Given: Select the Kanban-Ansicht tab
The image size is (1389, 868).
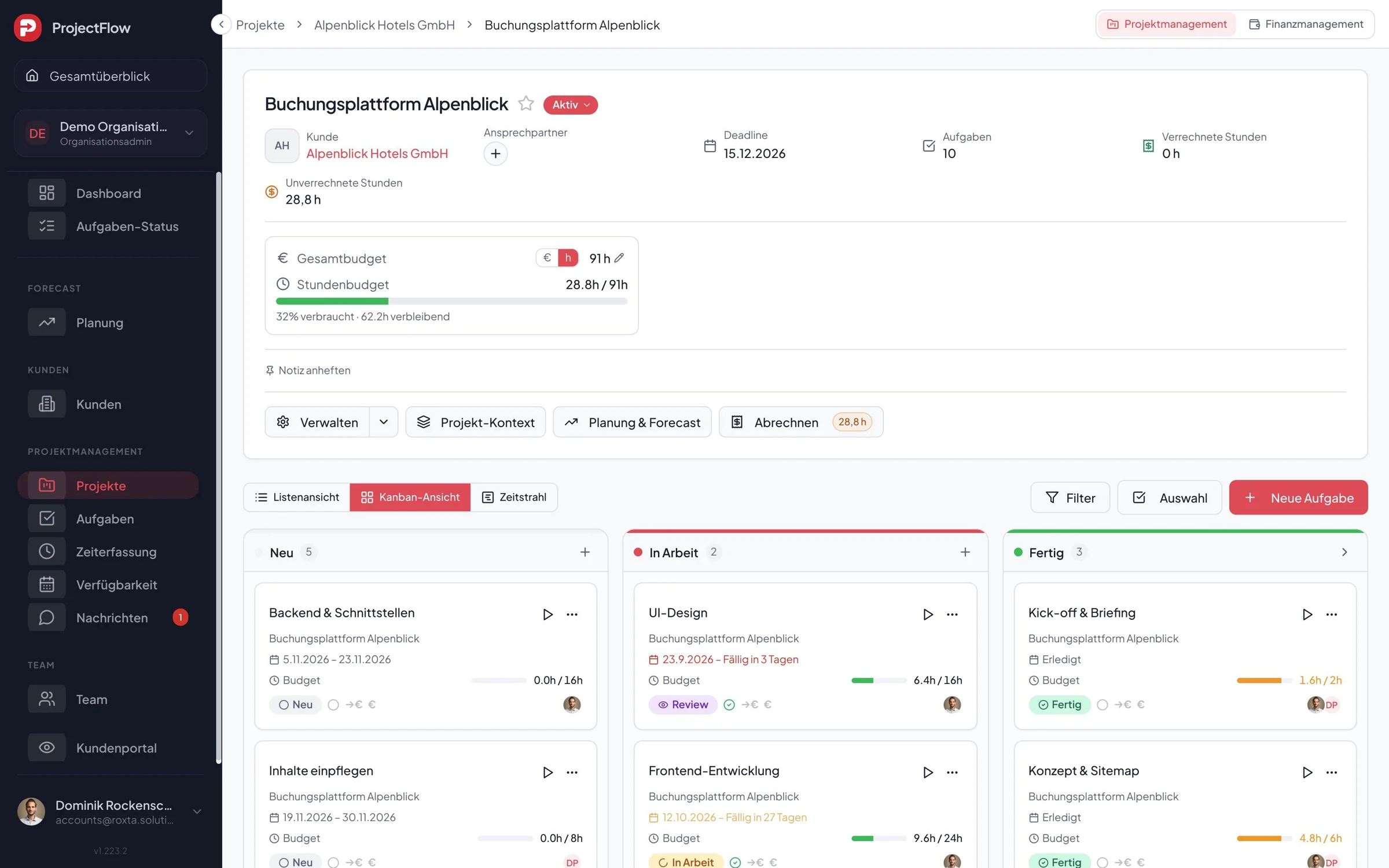Looking at the screenshot, I should pyautogui.click(x=410, y=497).
